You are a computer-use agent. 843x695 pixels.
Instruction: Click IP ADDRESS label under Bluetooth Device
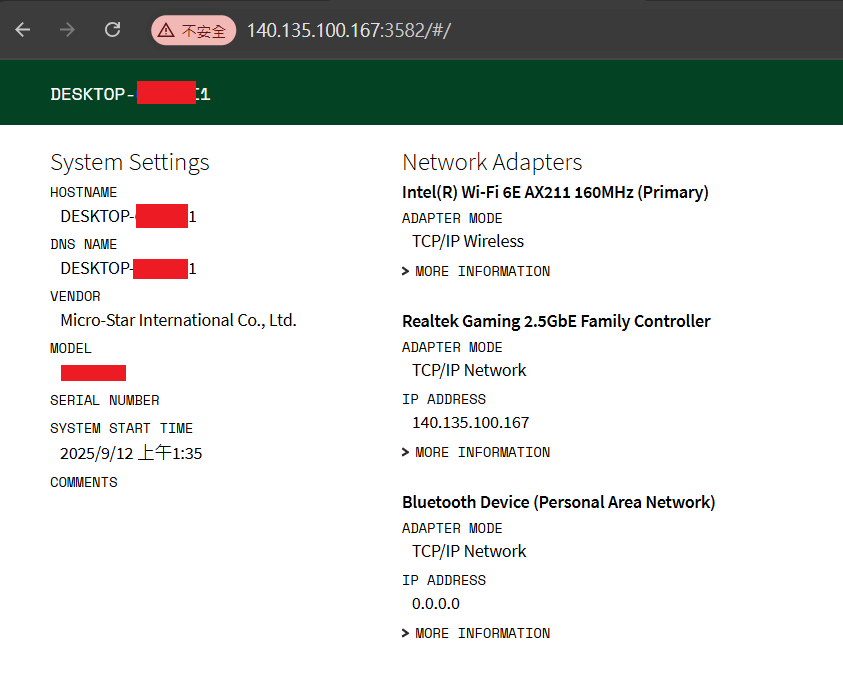[444, 581]
